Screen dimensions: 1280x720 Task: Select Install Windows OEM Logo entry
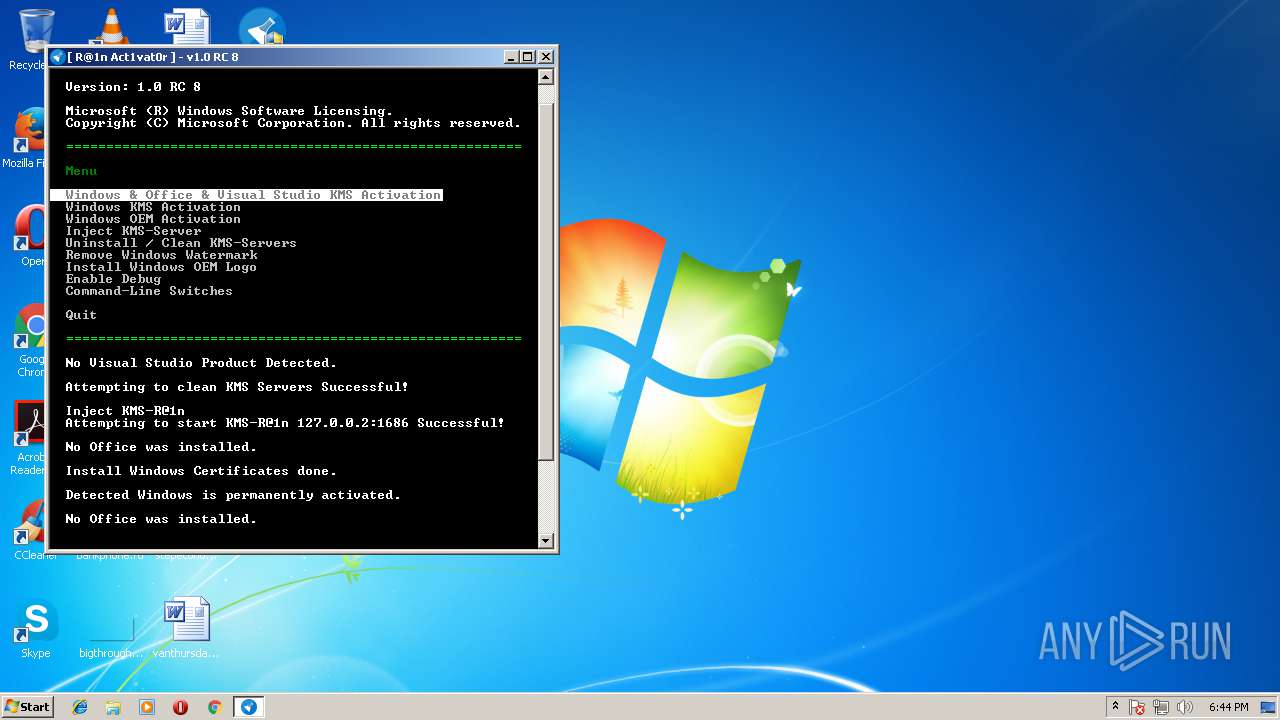[161, 267]
